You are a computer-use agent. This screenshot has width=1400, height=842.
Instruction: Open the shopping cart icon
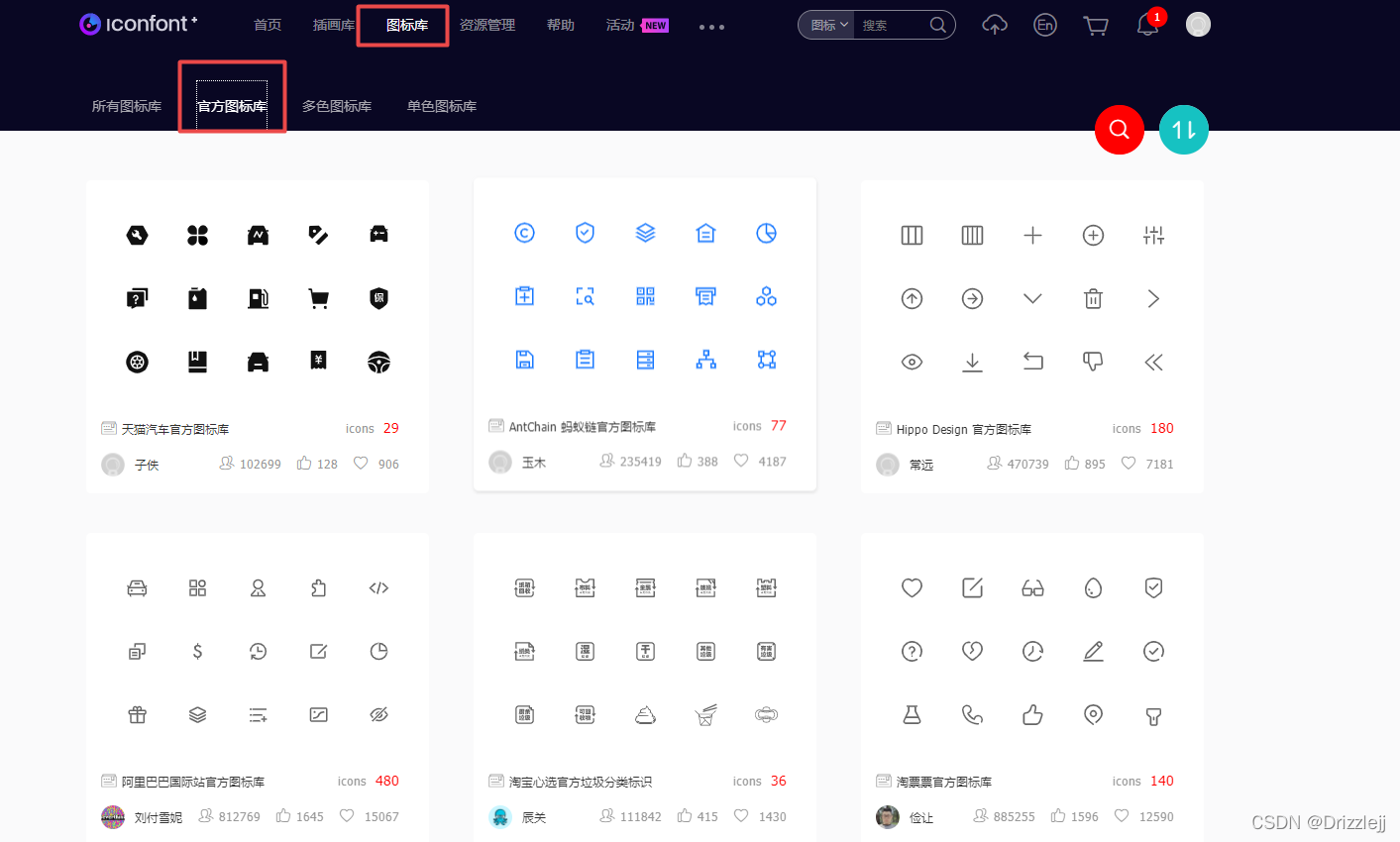coord(1096,25)
